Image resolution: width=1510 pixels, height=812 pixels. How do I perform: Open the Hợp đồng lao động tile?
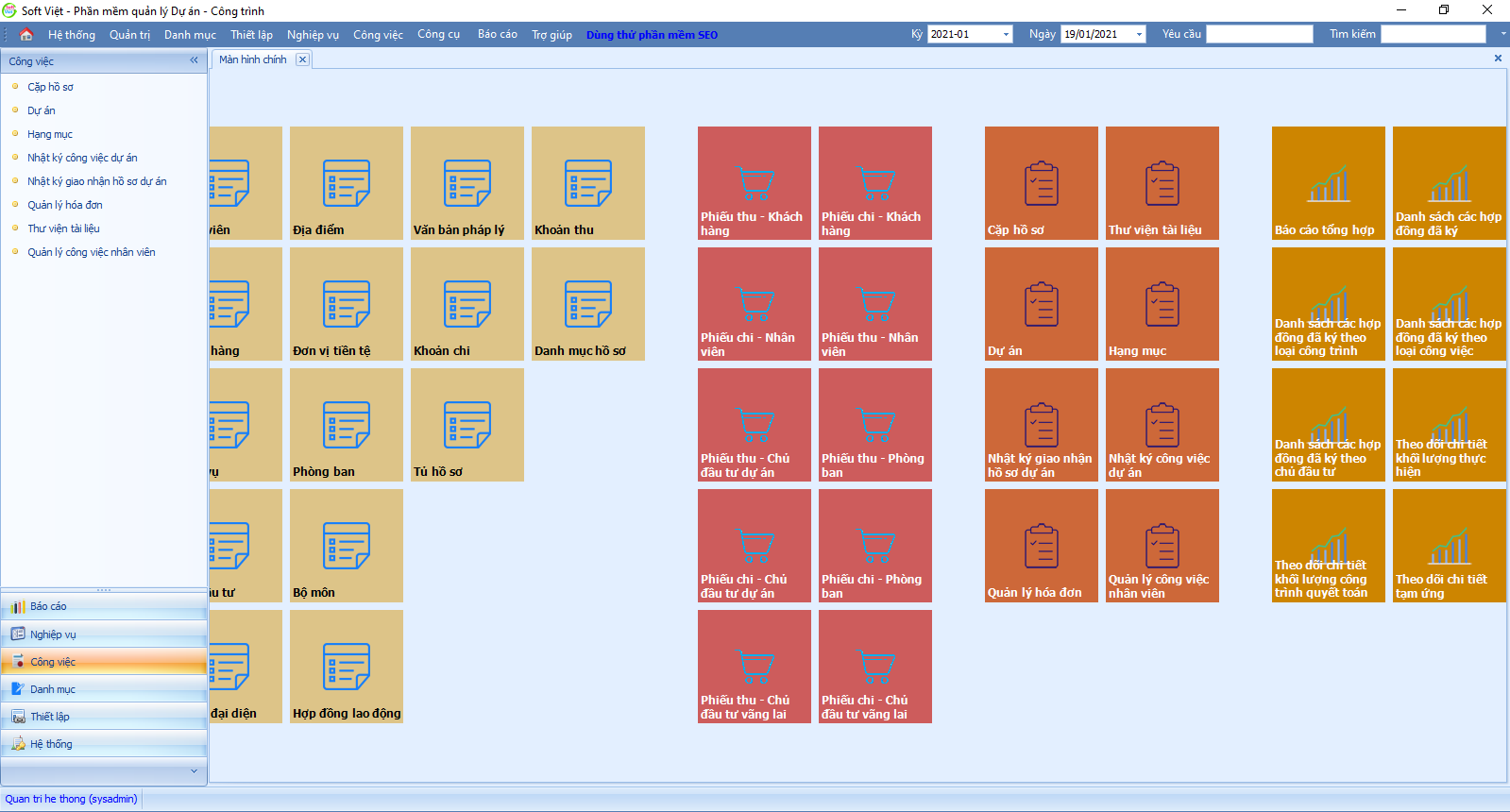[347, 667]
